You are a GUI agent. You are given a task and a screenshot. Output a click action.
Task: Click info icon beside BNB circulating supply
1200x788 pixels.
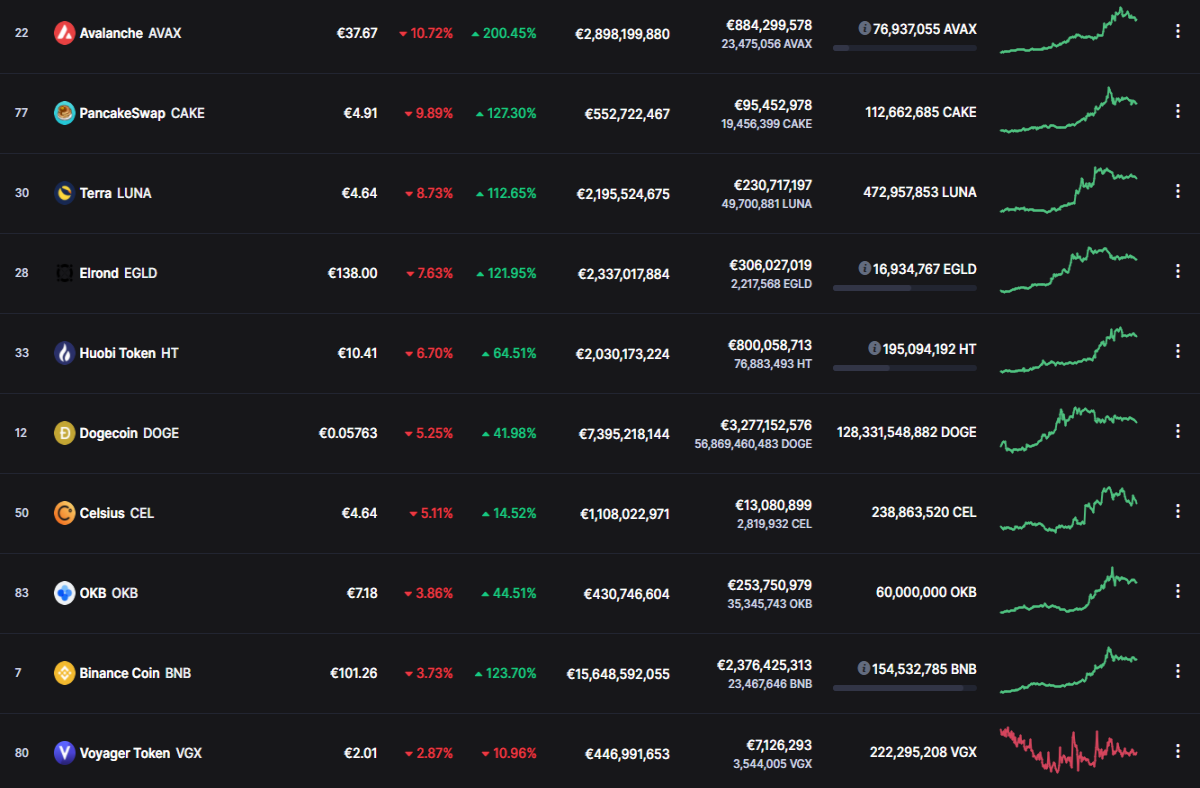864,668
